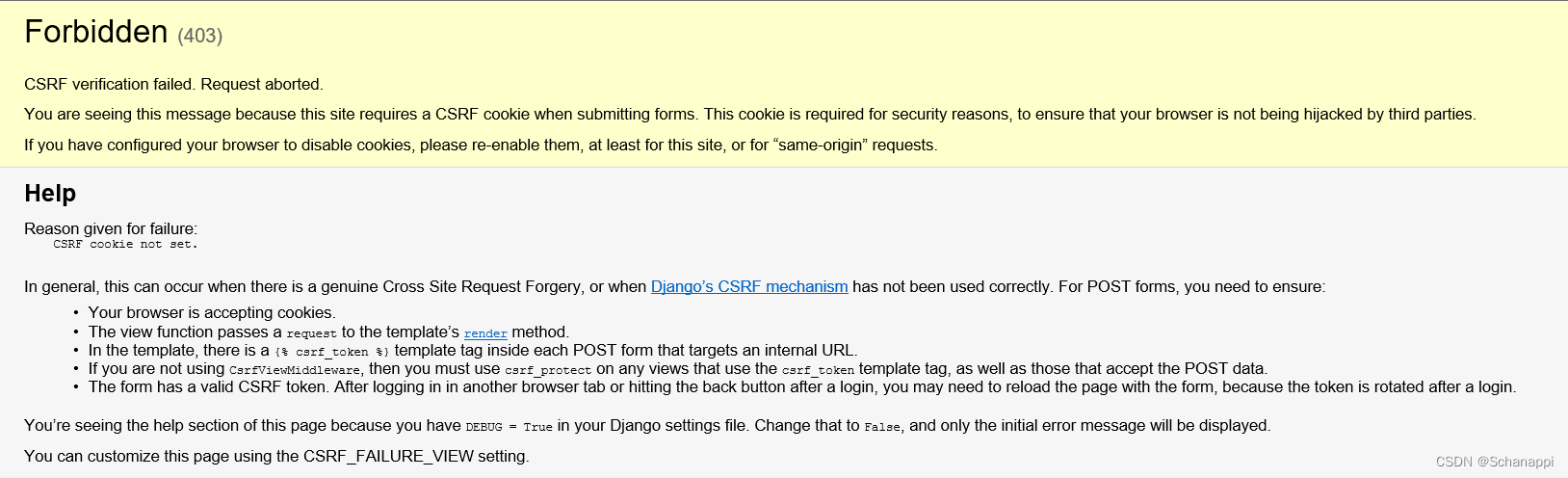Click the 'DEBUG = True' code text
The height and width of the screenshot is (478, 1568).
[x=509, y=427]
